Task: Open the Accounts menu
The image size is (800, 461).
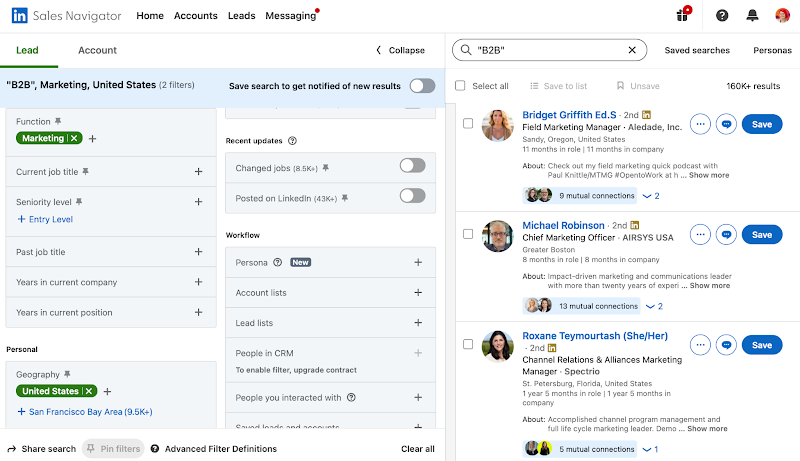Action: click(195, 16)
